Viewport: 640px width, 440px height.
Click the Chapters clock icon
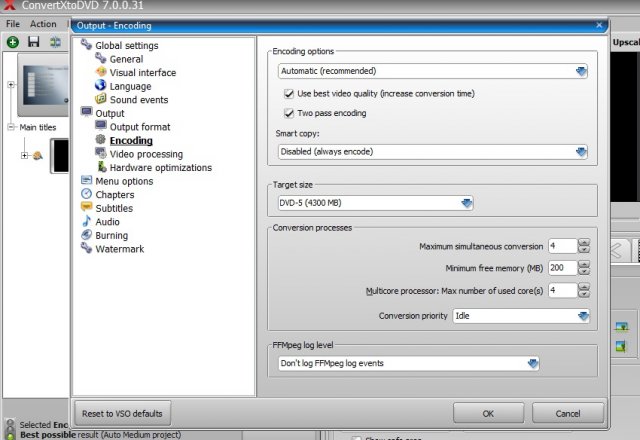87,195
